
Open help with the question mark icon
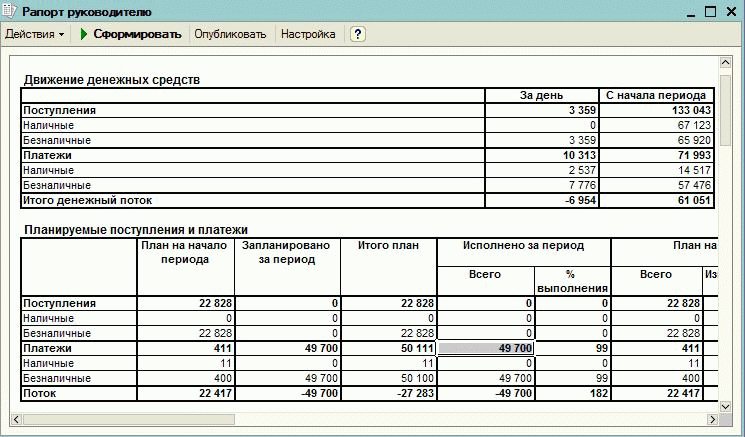tap(358, 34)
